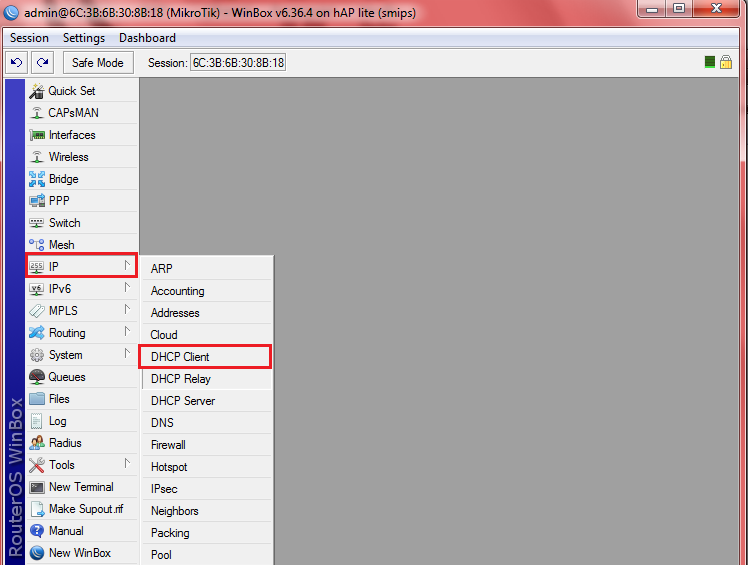Click the New WinBox globe icon
This screenshot has height=565, width=748.
[x=37, y=553]
